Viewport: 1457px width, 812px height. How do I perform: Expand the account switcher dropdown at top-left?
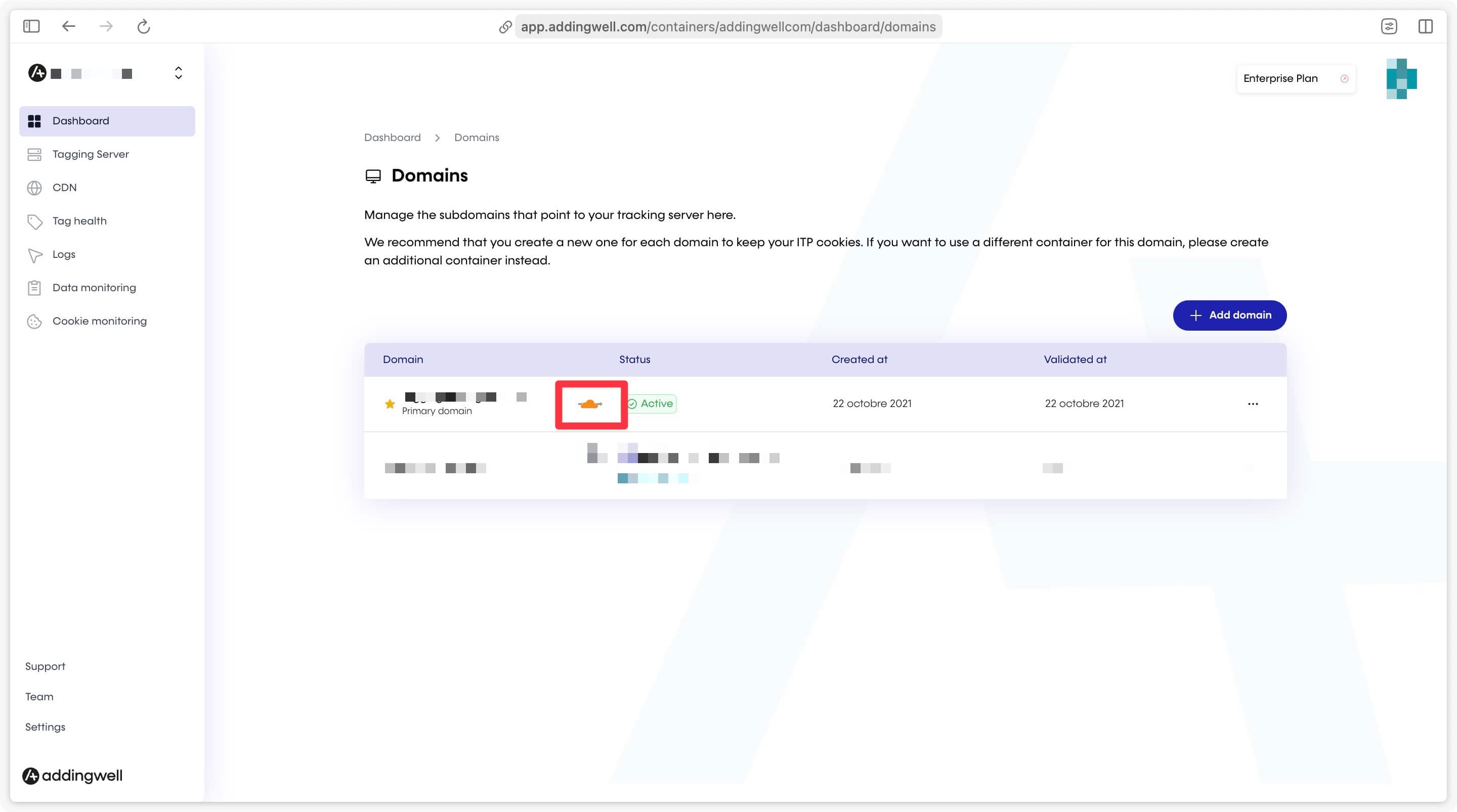tap(178, 72)
